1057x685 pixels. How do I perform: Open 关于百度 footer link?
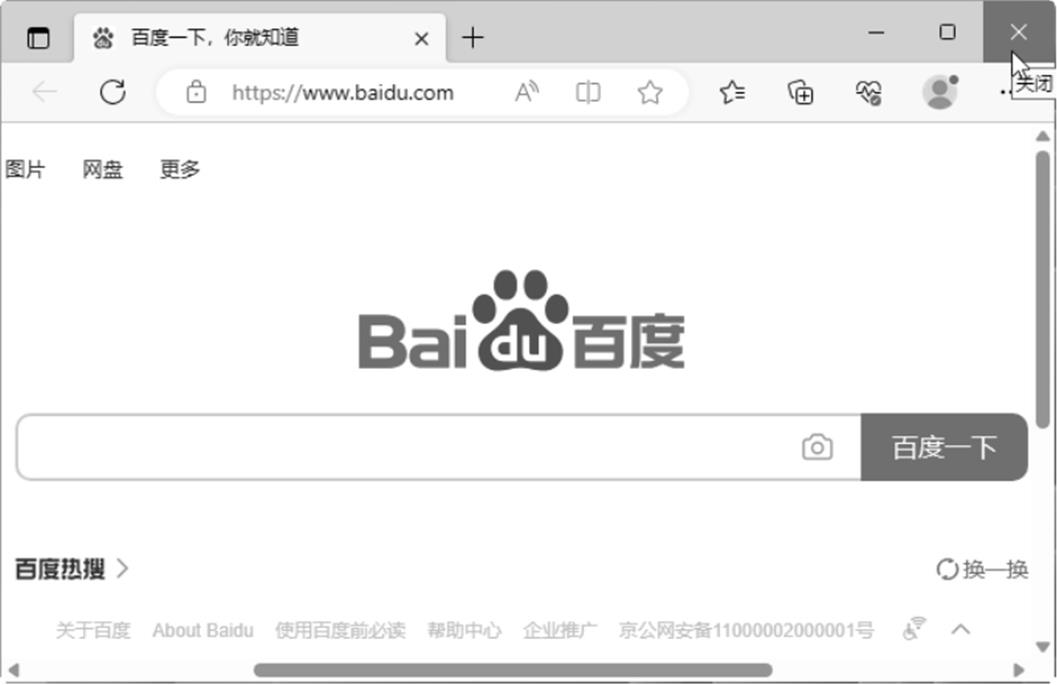[93, 630]
